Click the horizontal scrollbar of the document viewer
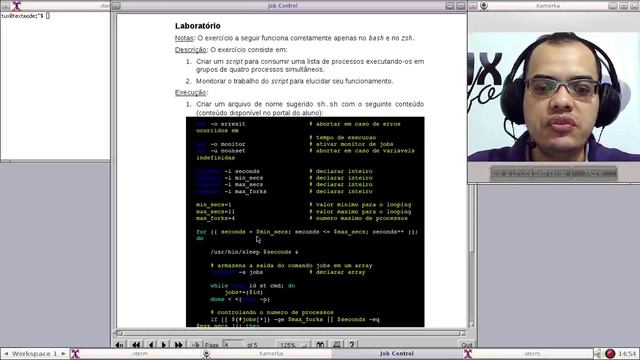This screenshot has height=360, width=640. 291,333
